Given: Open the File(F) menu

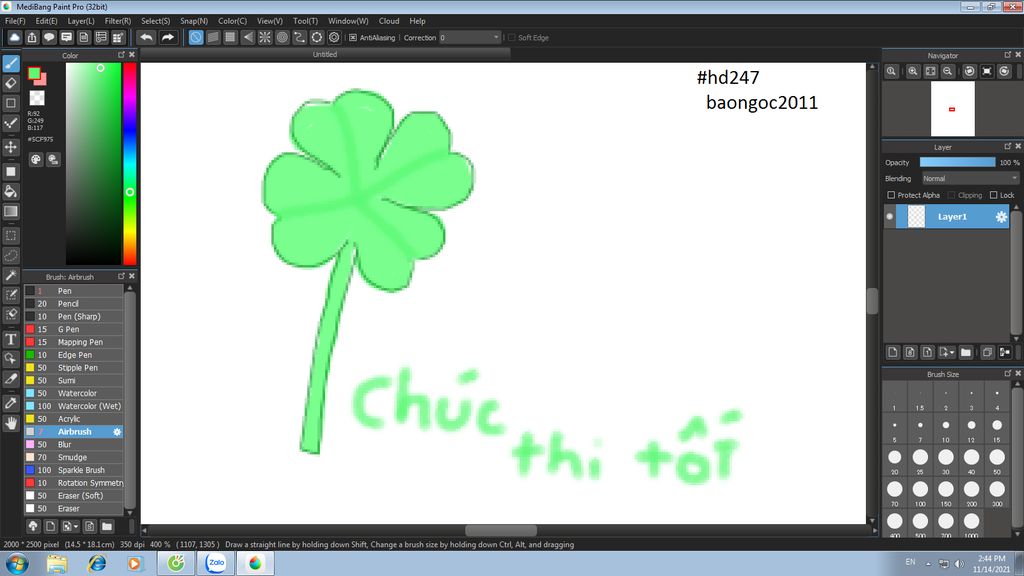Looking at the screenshot, I should point(15,21).
